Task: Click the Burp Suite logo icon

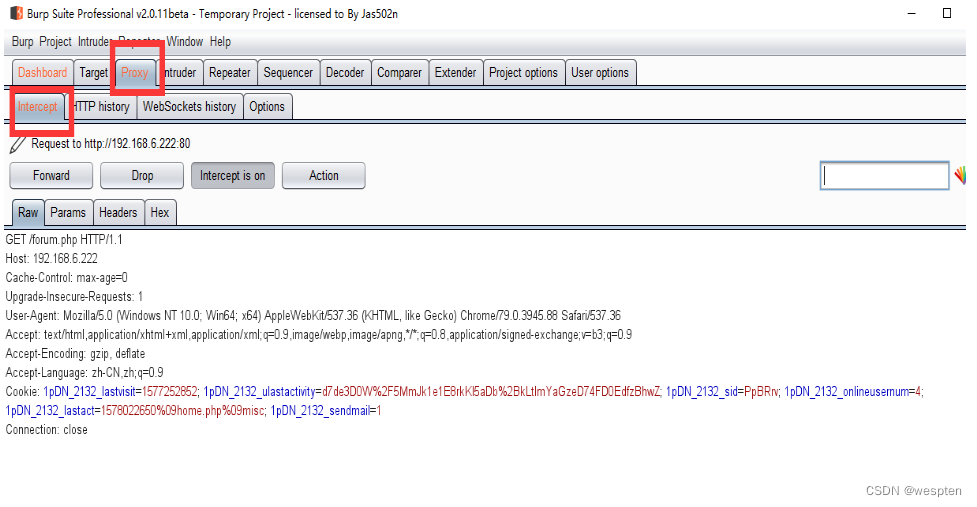Action: click(x=17, y=13)
